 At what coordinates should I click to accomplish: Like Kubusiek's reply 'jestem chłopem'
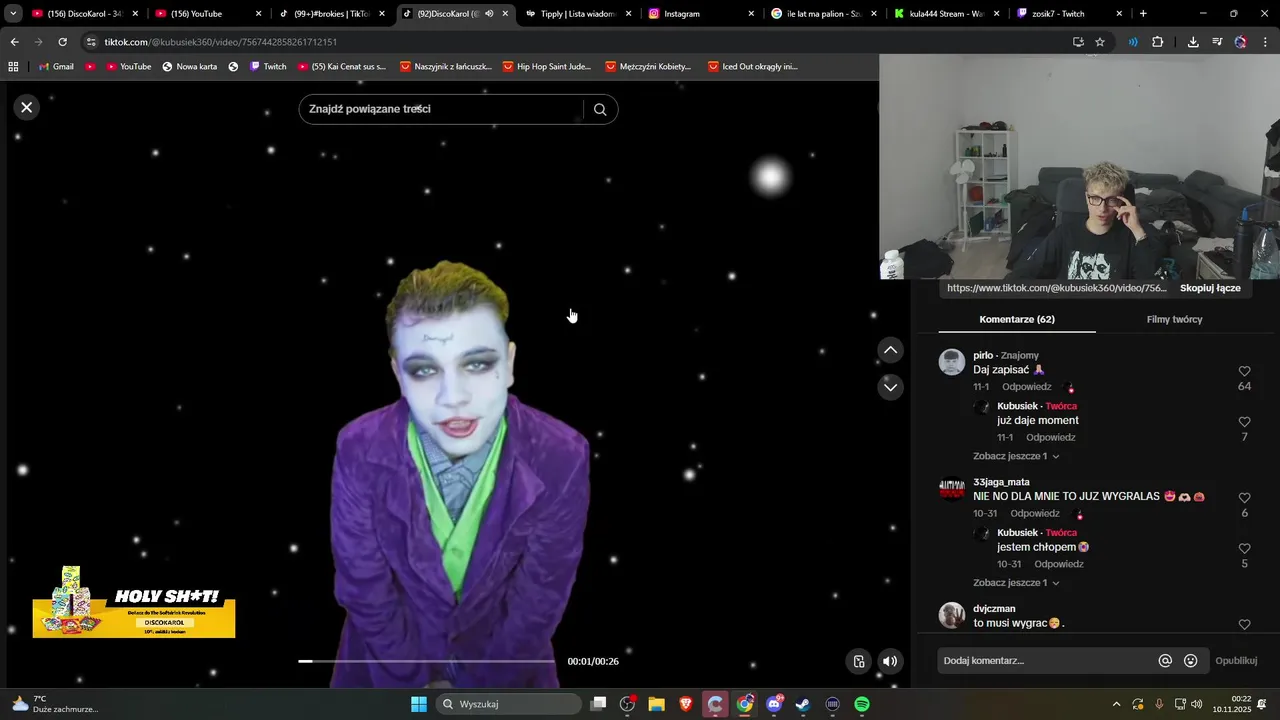point(1244,549)
